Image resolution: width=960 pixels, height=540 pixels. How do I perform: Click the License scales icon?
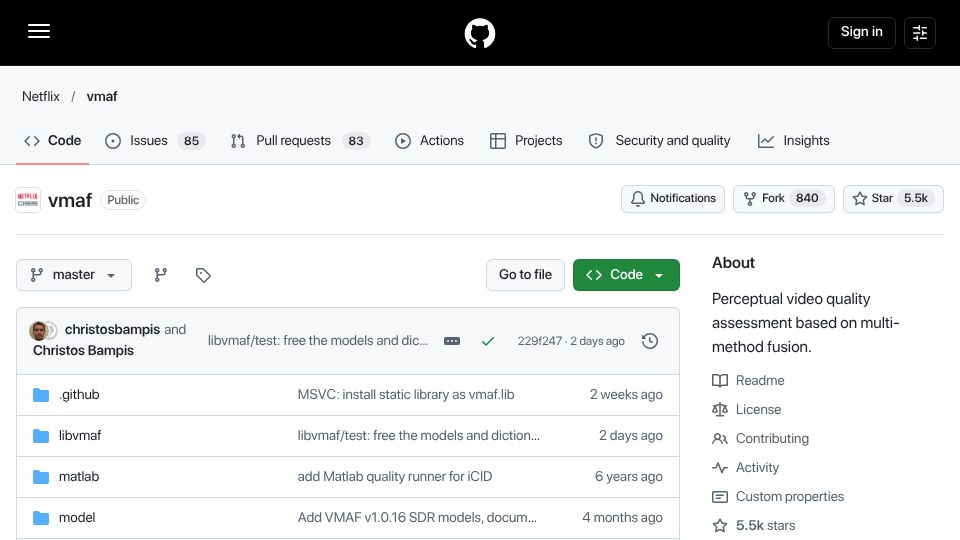click(x=720, y=410)
